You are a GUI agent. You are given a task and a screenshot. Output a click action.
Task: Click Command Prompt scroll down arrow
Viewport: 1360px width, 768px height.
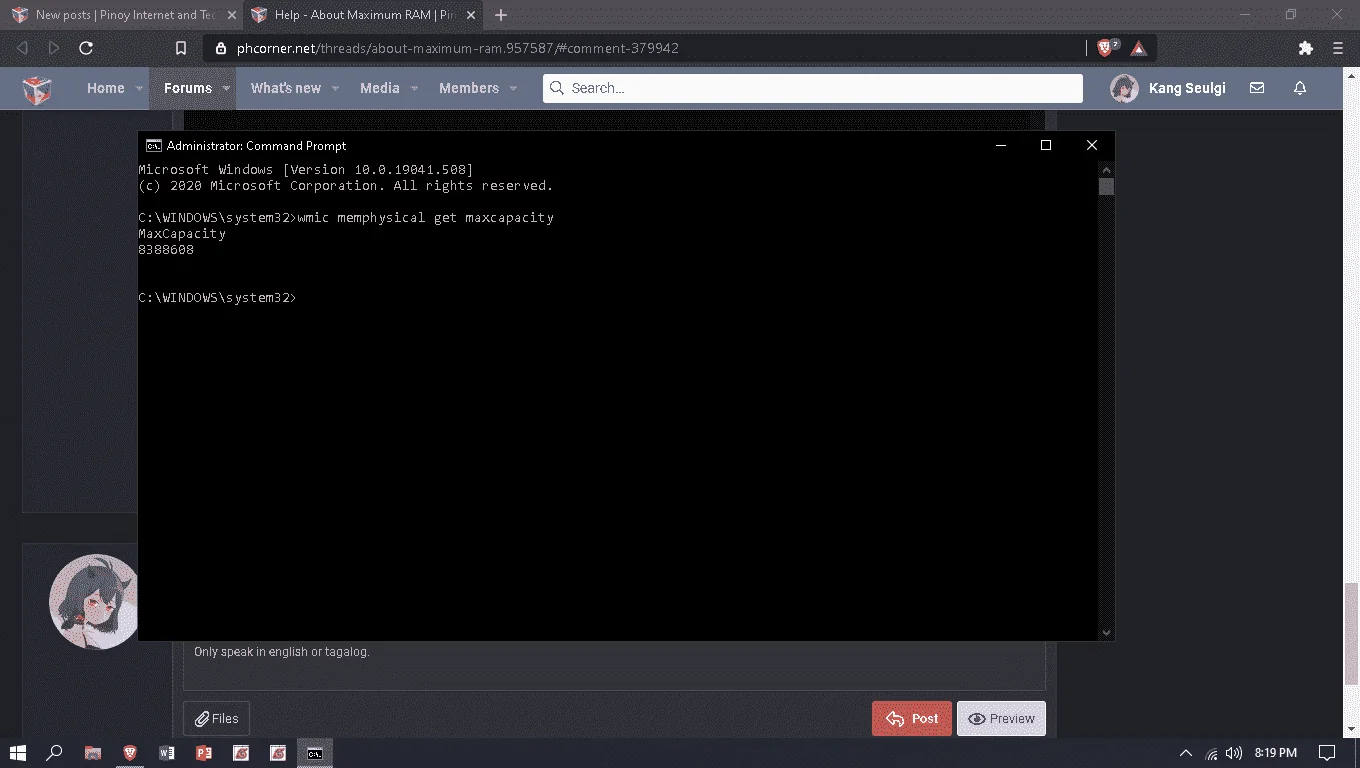coord(1106,632)
